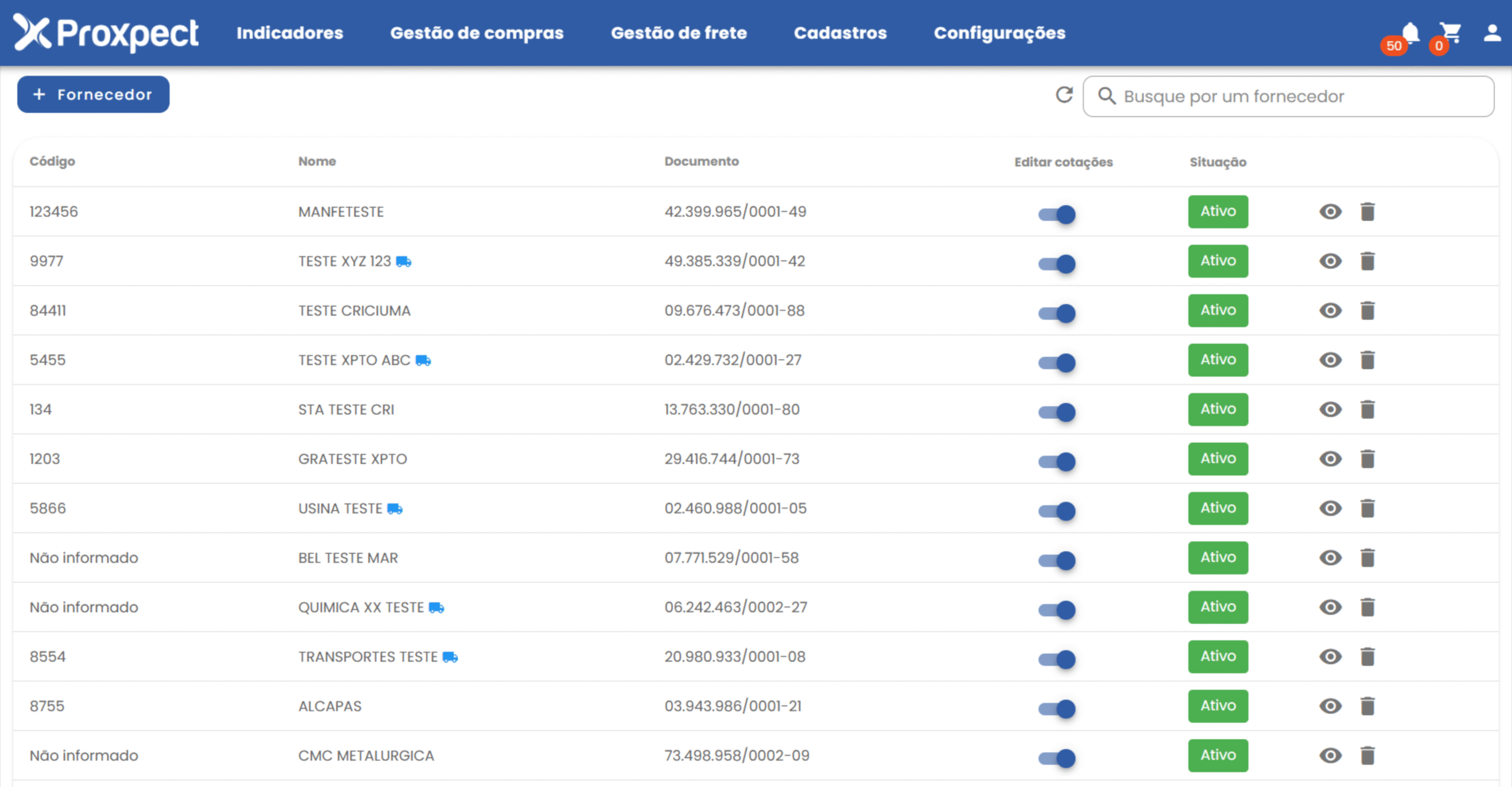
Task: Go to Indicadores menu item
Action: 289,33
